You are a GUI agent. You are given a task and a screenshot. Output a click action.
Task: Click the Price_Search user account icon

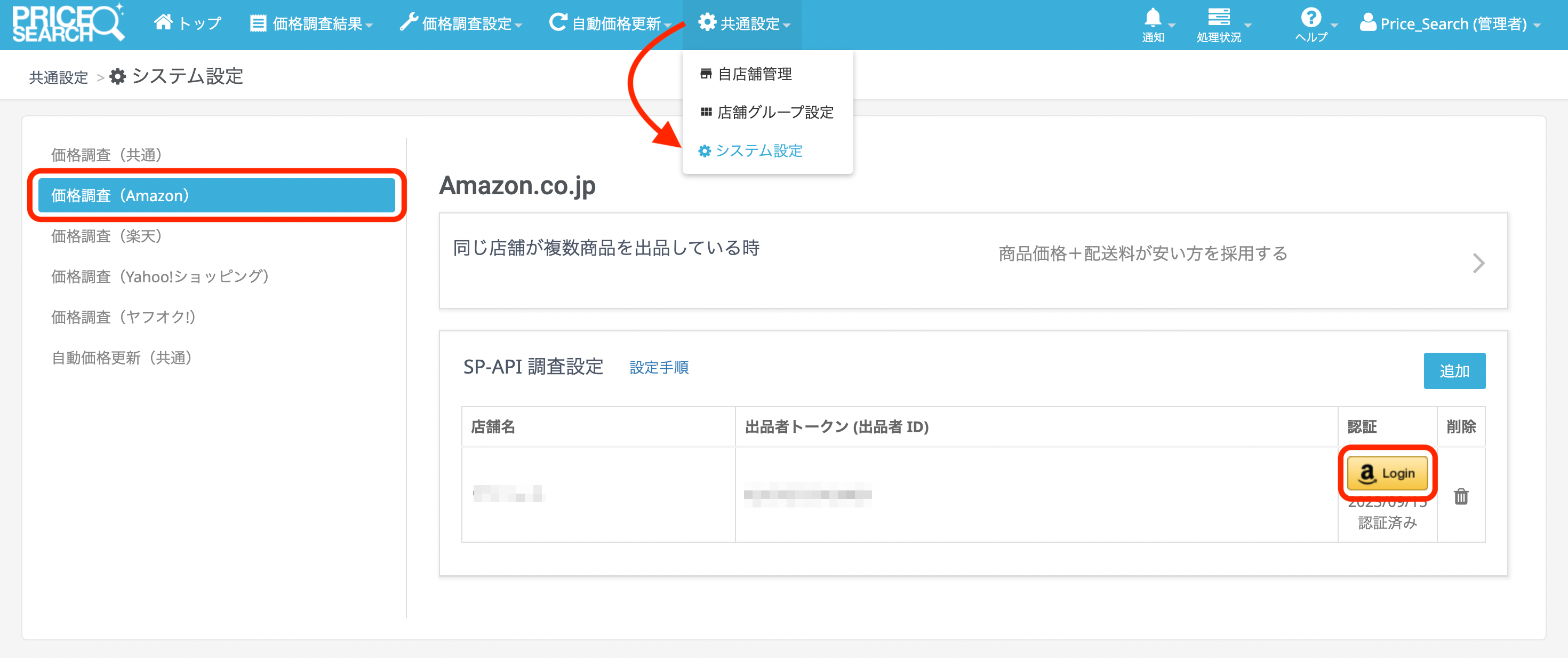pos(1368,23)
